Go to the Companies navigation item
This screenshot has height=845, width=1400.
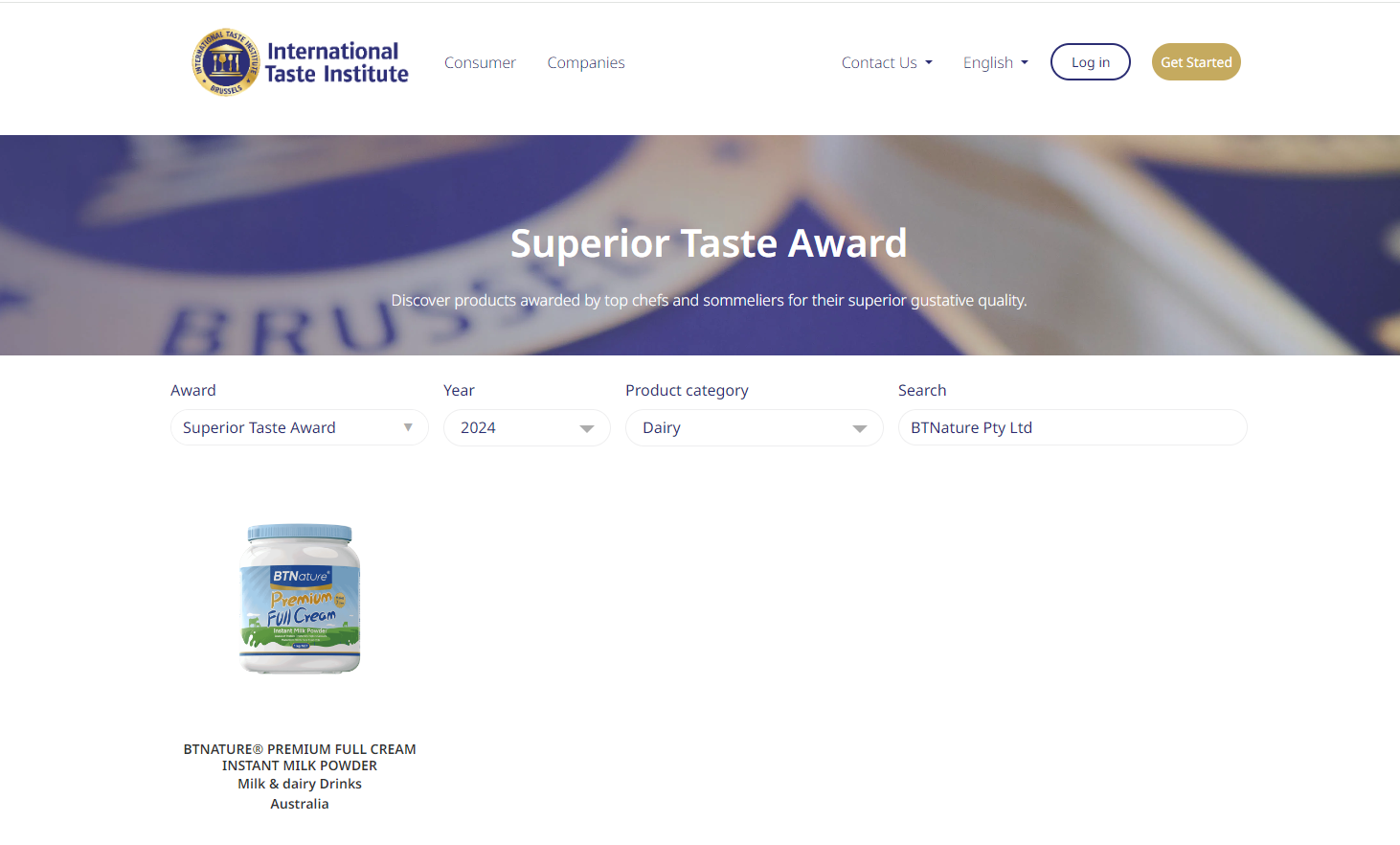tap(586, 62)
